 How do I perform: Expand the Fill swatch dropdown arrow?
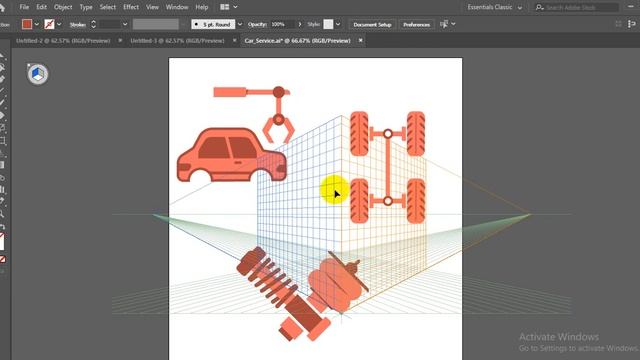(37, 24)
